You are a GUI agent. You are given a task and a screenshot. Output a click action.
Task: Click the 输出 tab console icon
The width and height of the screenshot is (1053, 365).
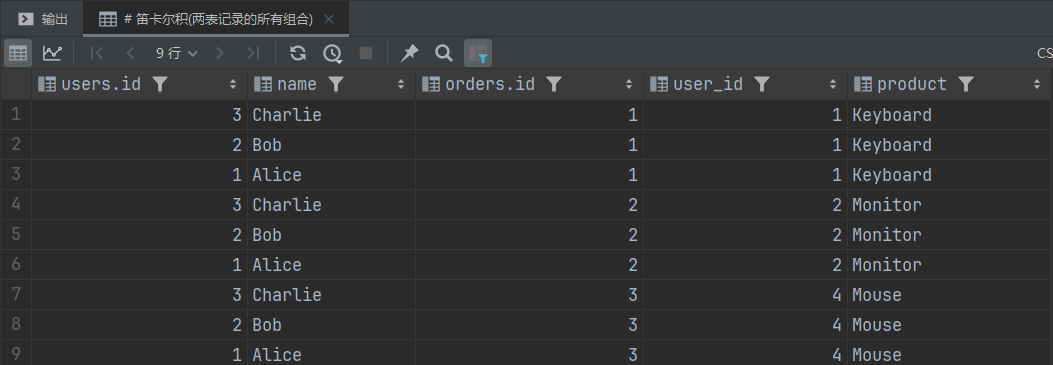pos(26,19)
